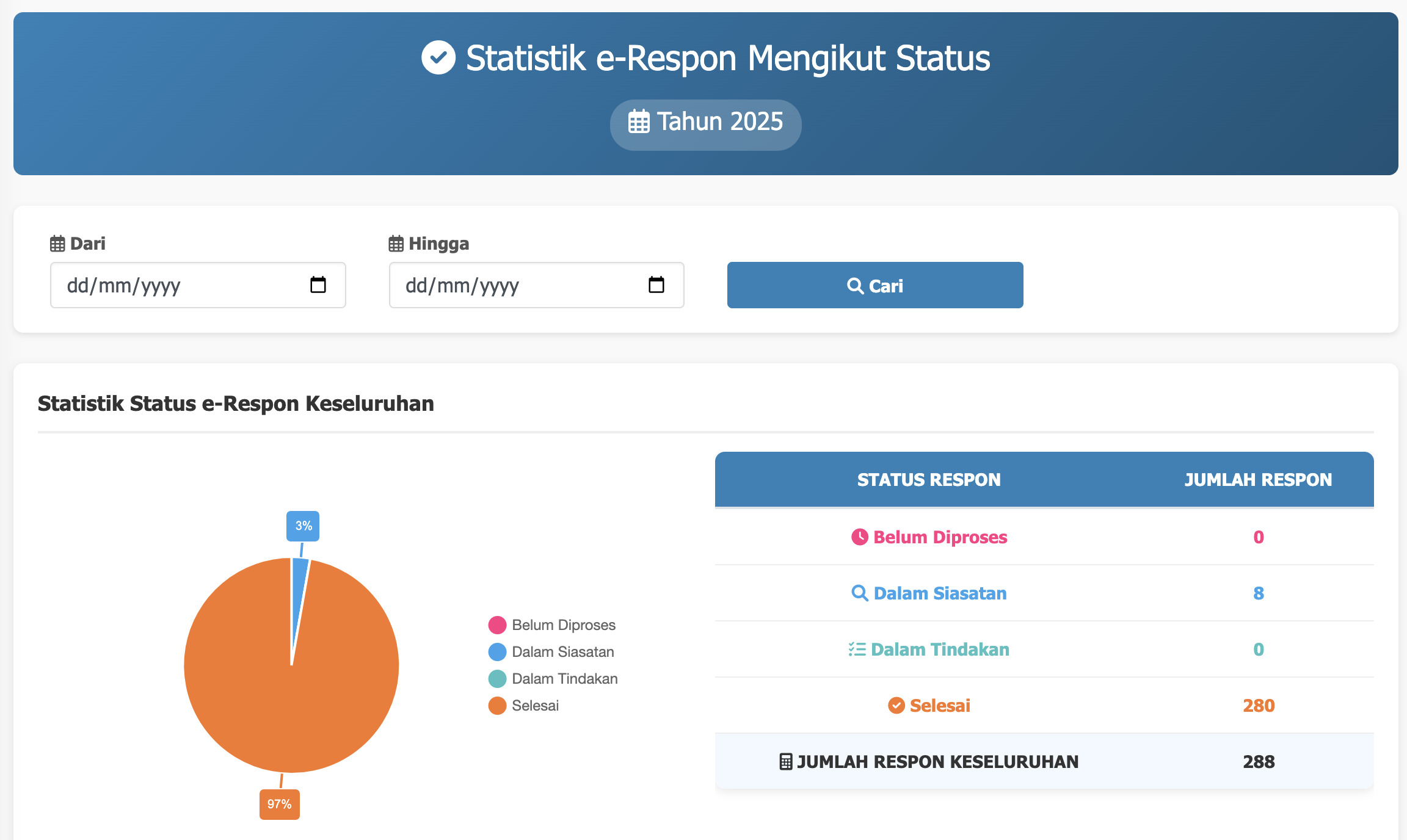Image resolution: width=1407 pixels, height=840 pixels.
Task: Click the Selesai legend color dot
Action: tap(497, 706)
